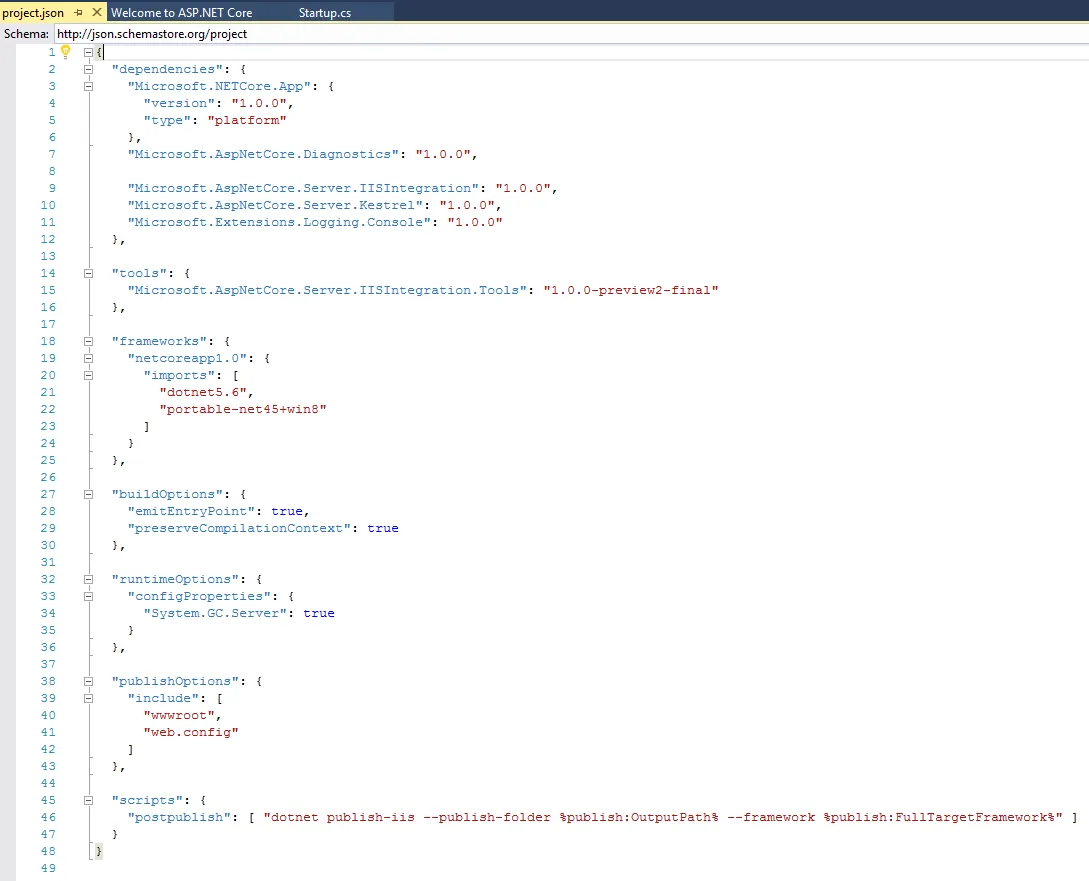Click the "System.GC.Server" key
1089x881 pixels.
pyautogui.click(x=215, y=613)
